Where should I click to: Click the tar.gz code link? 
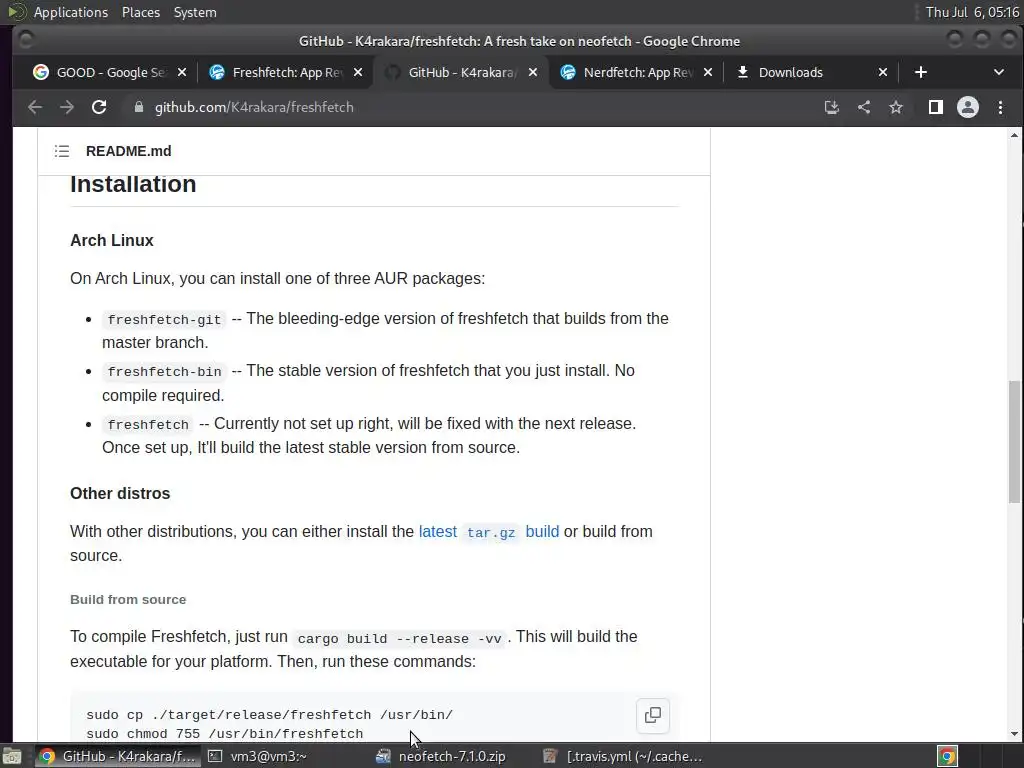click(x=491, y=532)
